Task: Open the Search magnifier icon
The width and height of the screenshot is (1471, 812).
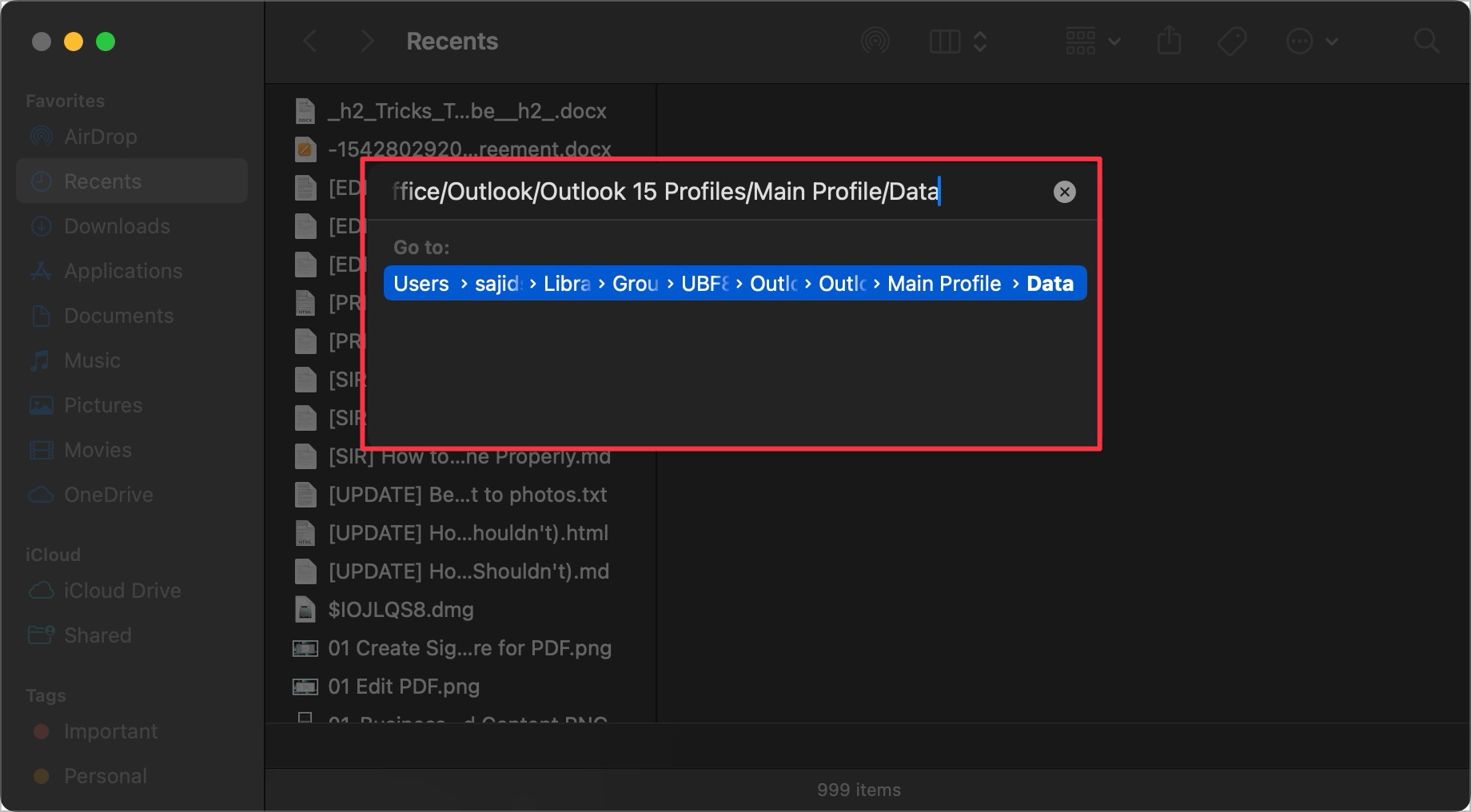Action: (1426, 41)
